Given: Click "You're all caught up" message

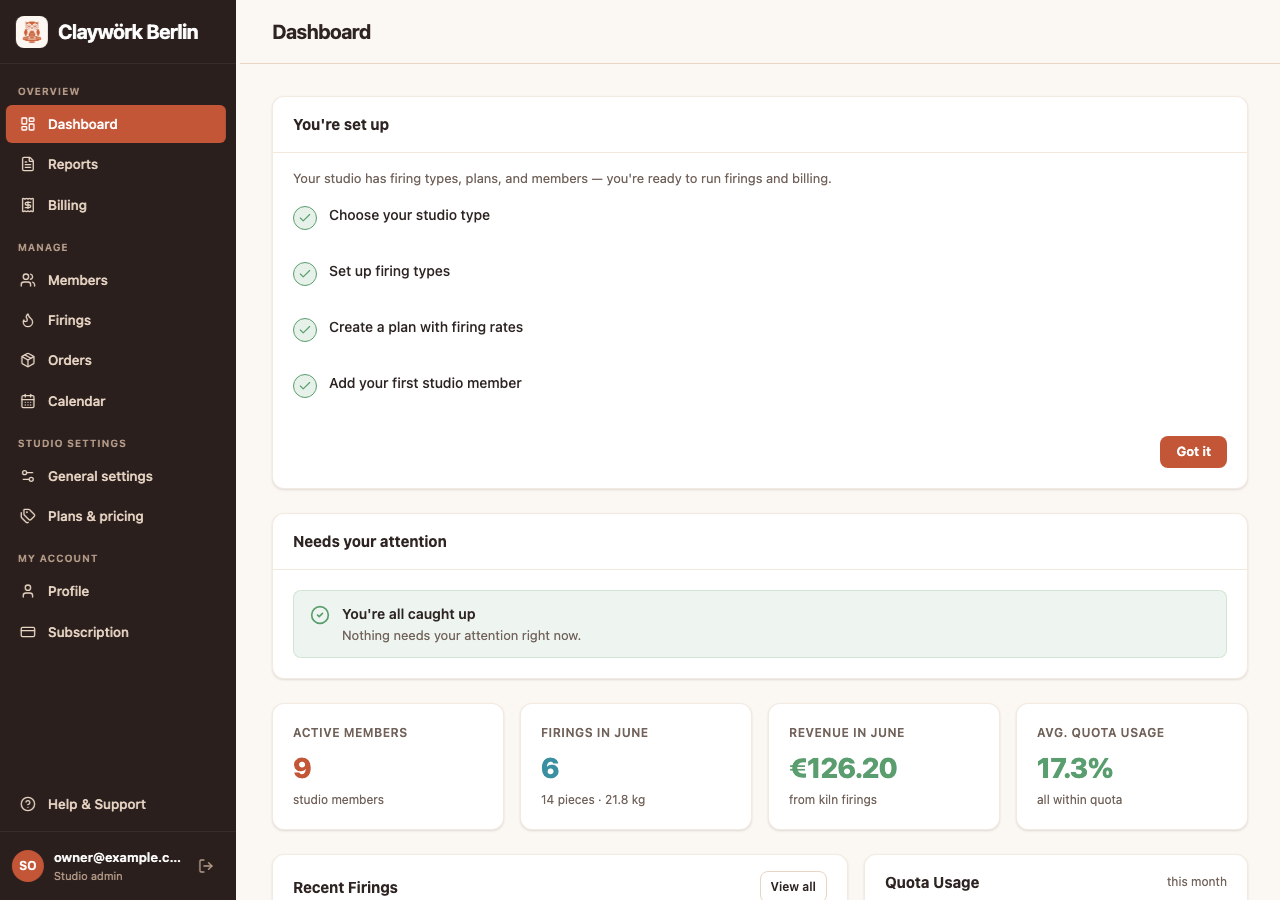Looking at the screenshot, I should click(x=409, y=614).
